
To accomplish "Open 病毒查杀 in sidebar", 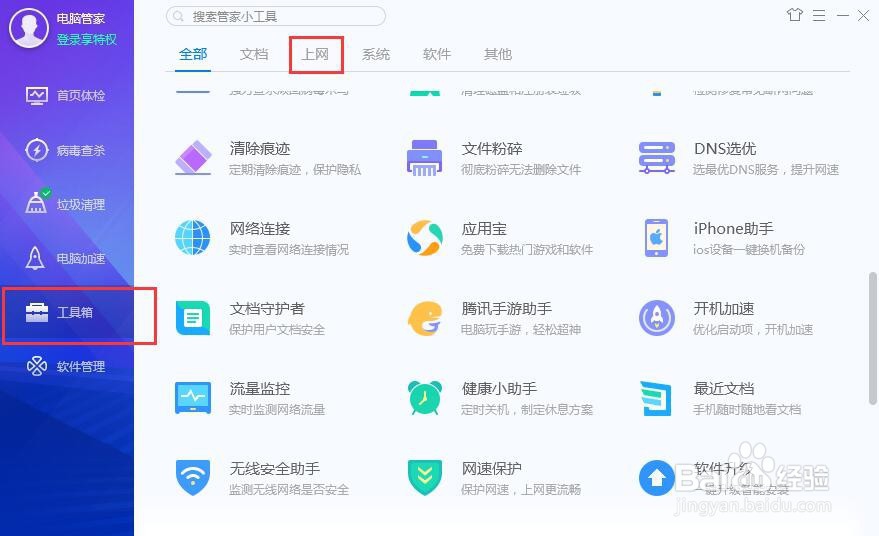I will coord(67,150).
